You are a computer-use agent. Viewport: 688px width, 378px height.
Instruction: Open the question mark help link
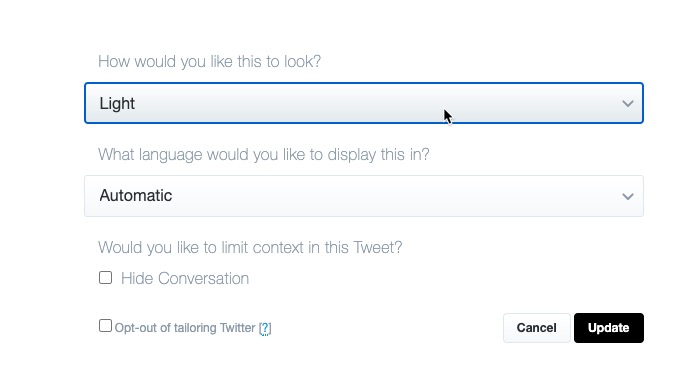pyautogui.click(x=265, y=328)
